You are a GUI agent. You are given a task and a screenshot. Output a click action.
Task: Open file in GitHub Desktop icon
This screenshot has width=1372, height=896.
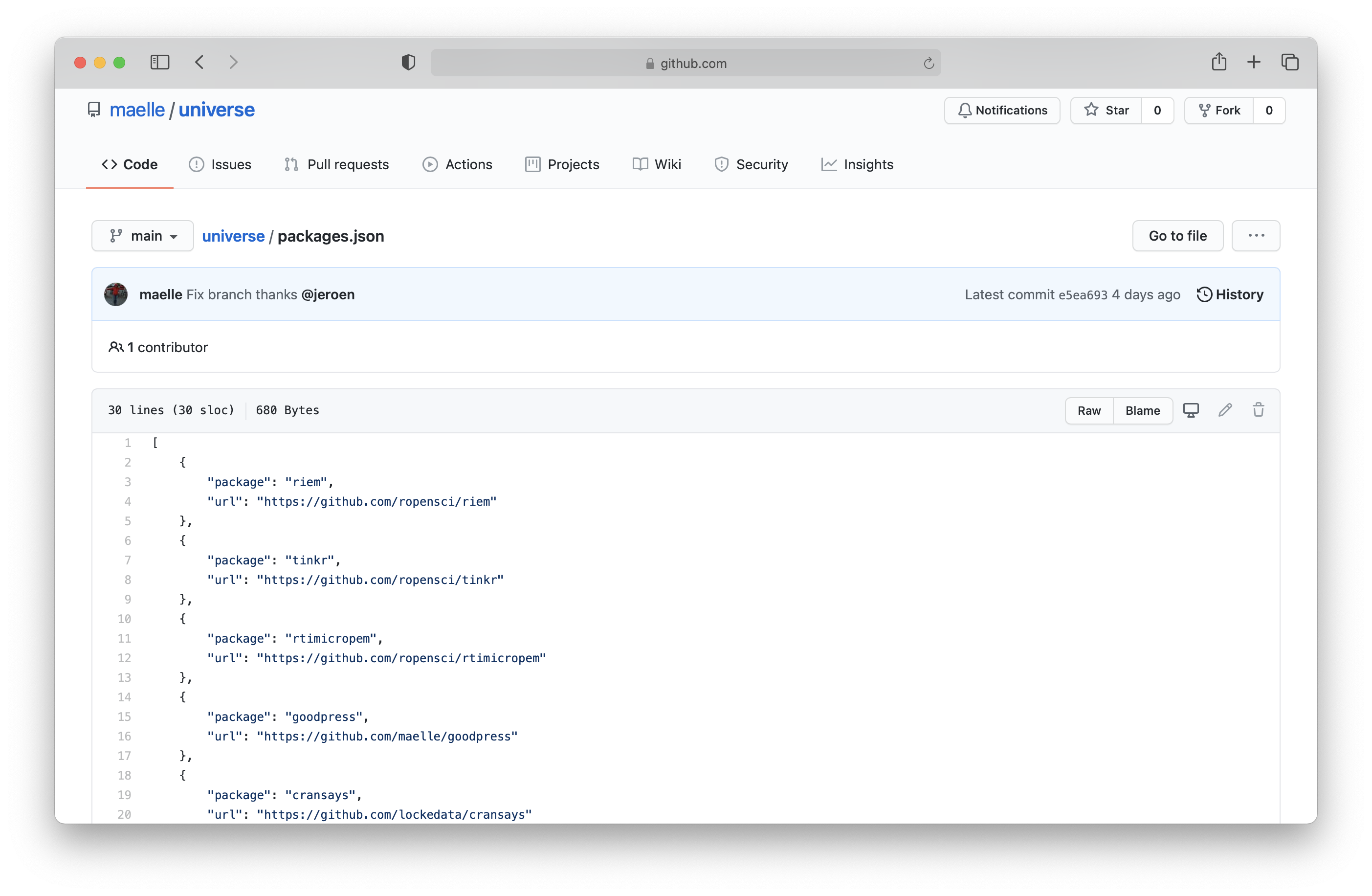pyautogui.click(x=1191, y=410)
